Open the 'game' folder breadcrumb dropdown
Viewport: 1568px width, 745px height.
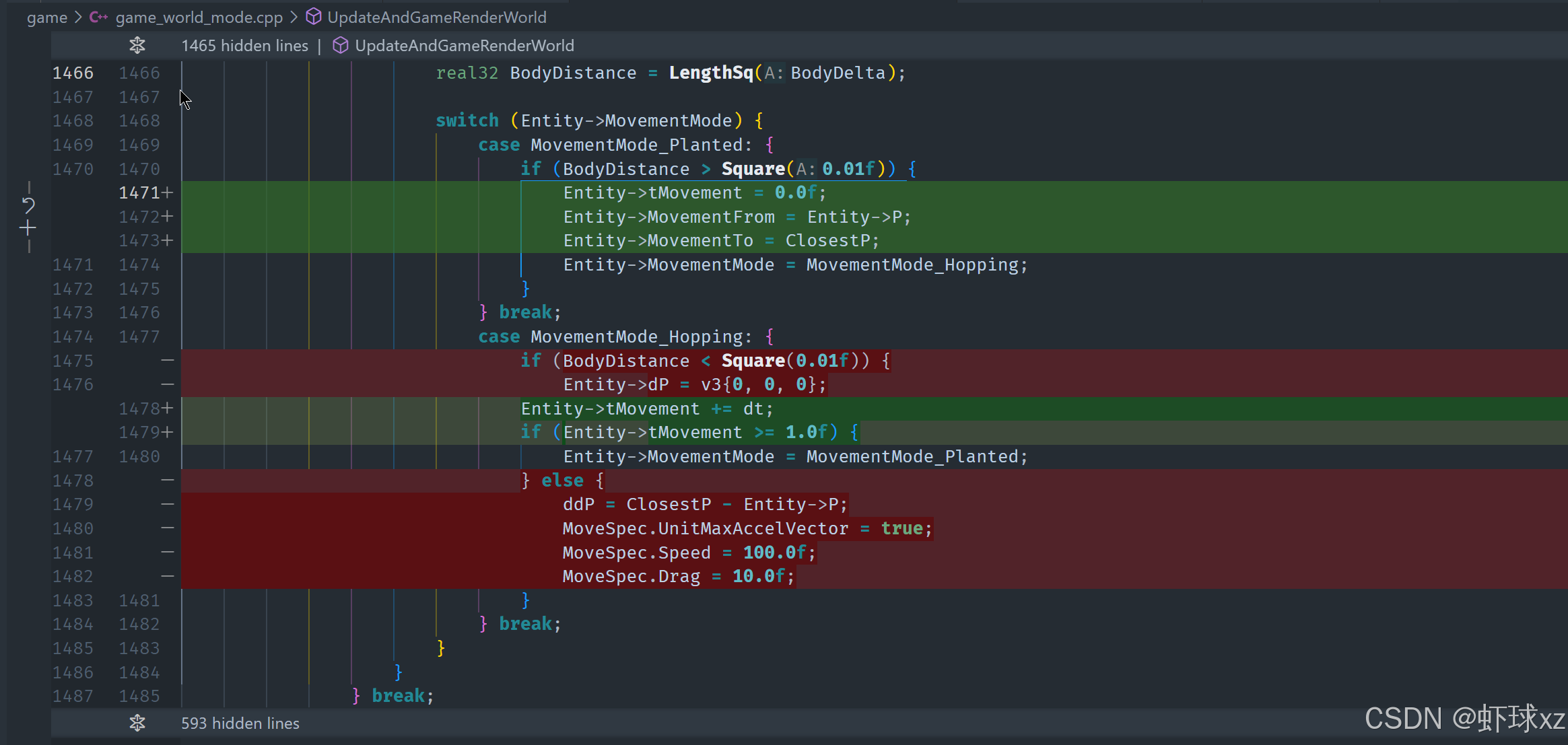click(x=46, y=17)
